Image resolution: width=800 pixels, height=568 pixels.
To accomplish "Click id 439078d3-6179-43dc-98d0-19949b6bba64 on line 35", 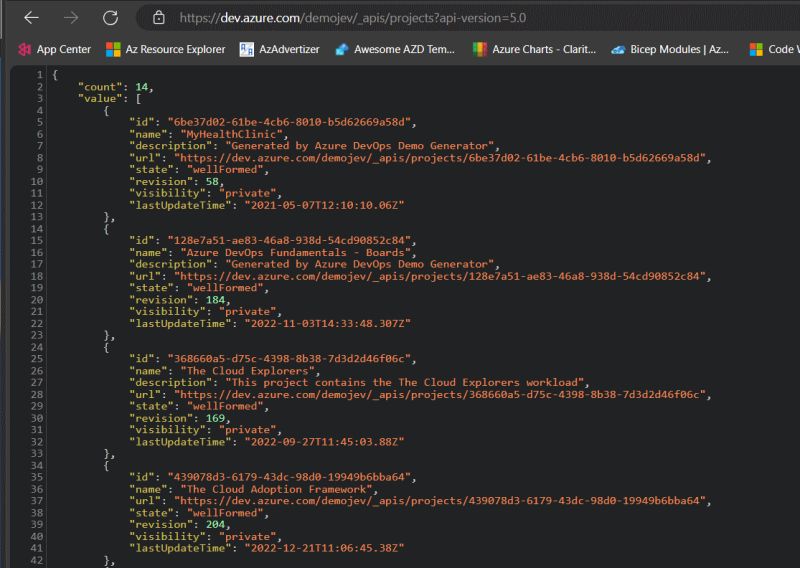I will click(x=289, y=477).
